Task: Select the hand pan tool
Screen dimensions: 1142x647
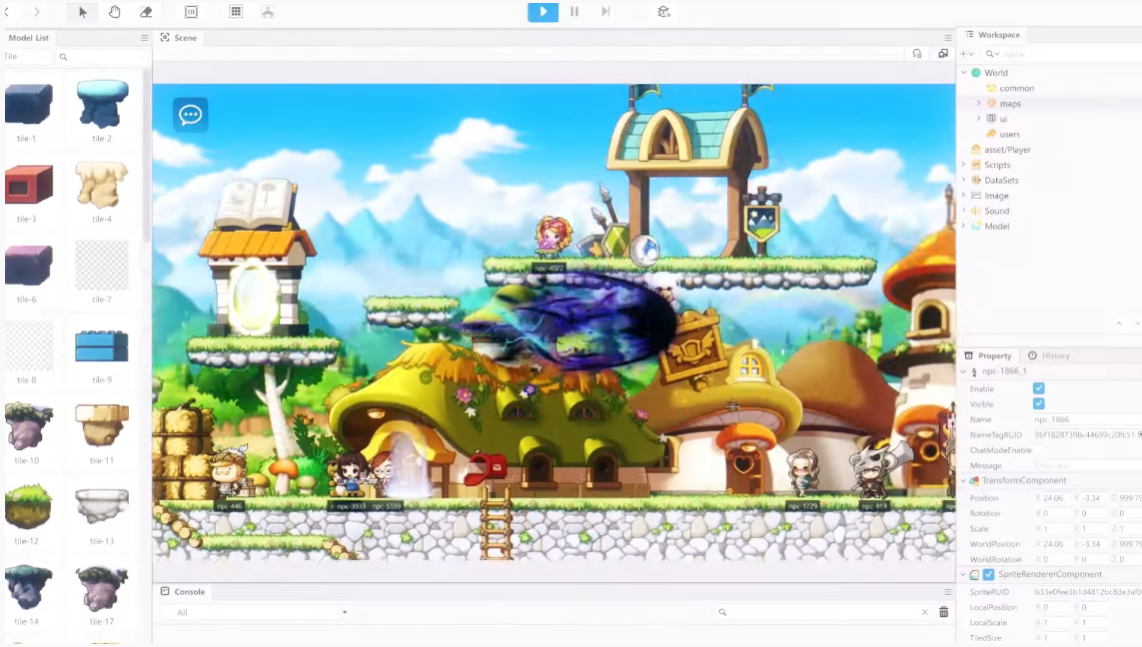Action: (x=114, y=12)
